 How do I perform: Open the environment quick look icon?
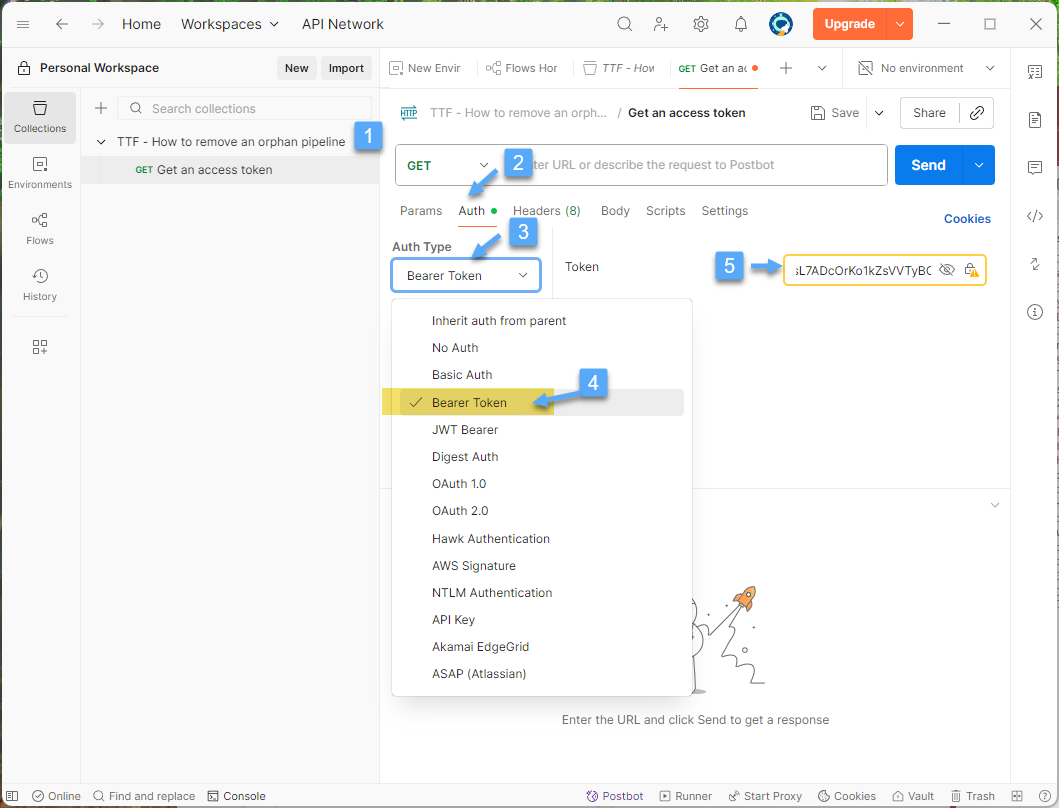click(x=1035, y=72)
